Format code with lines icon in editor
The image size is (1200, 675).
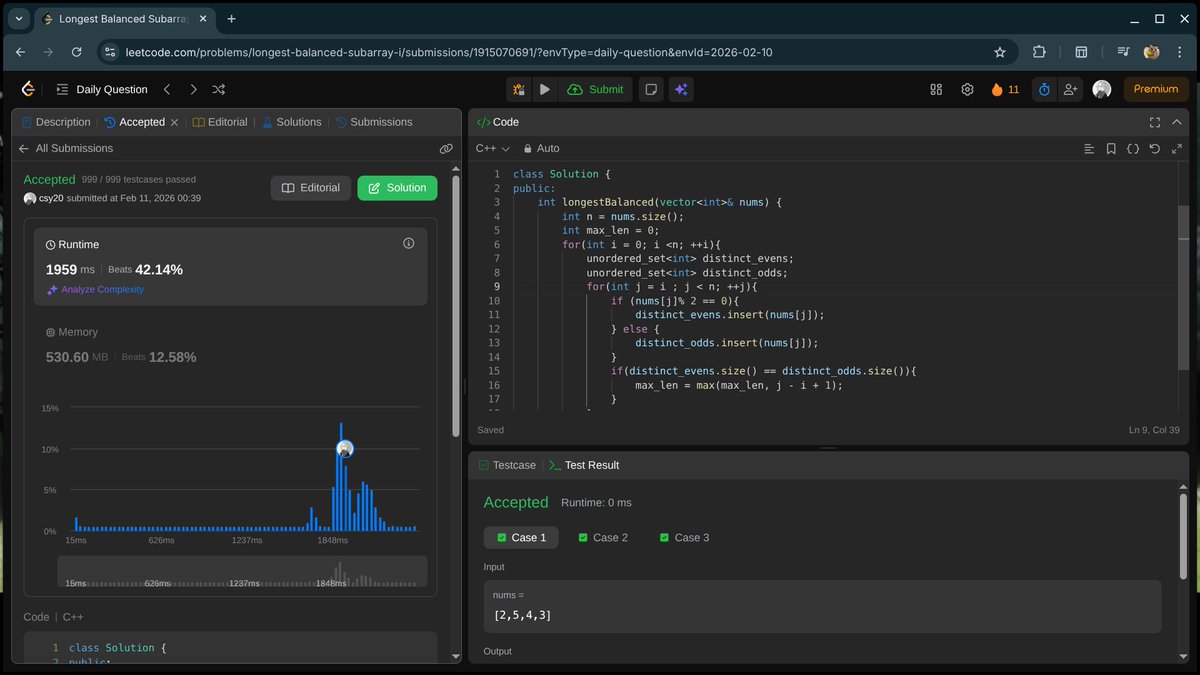pyautogui.click(x=1089, y=148)
